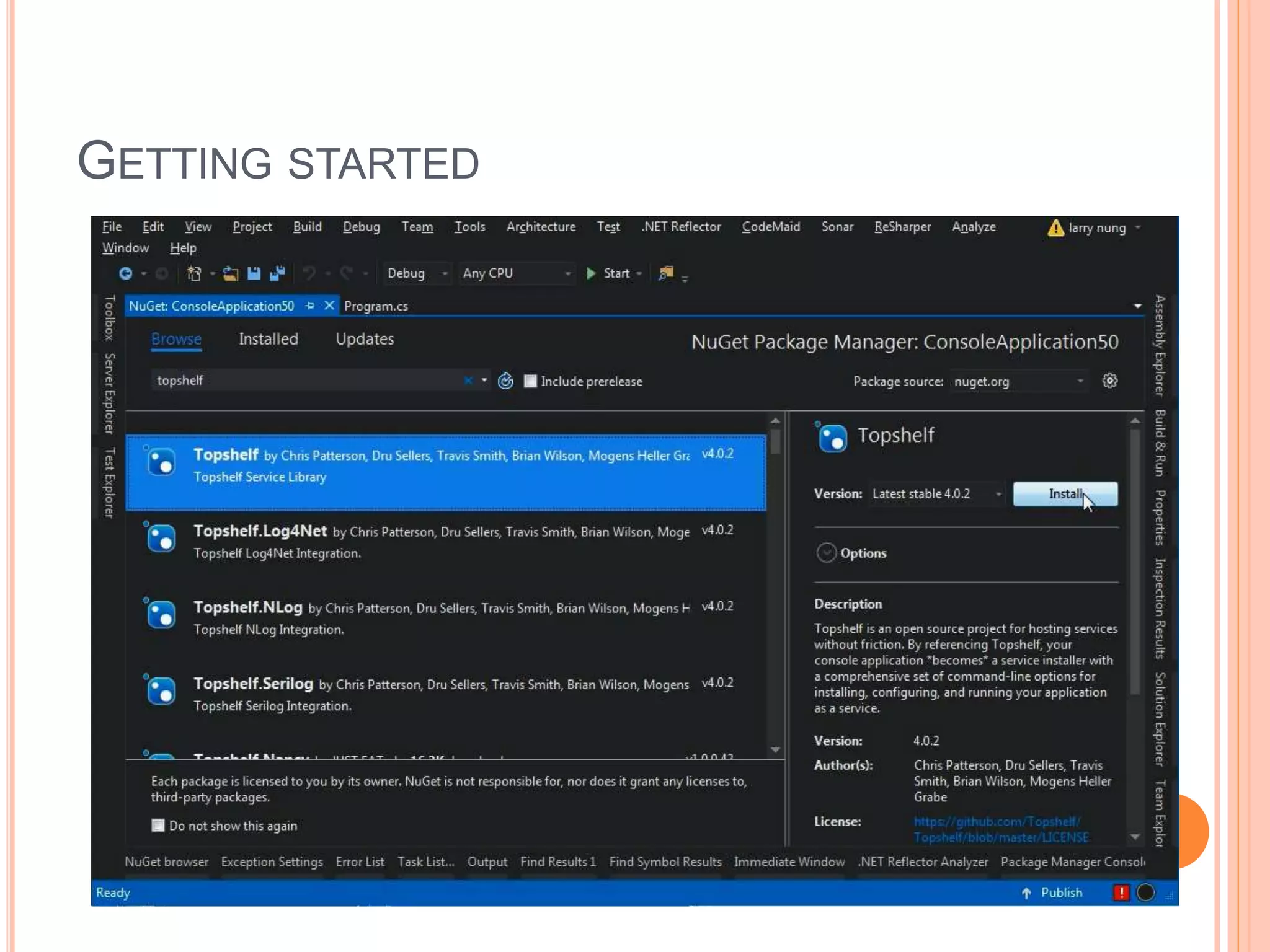Click the Topshelf logo in details pane
This screenshot has width=1270, height=952.
point(831,438)
